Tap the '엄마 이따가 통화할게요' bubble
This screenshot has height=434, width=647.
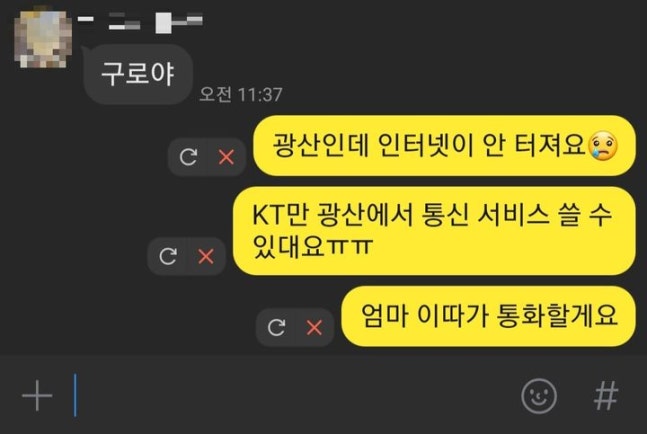(x=488, y=316)
